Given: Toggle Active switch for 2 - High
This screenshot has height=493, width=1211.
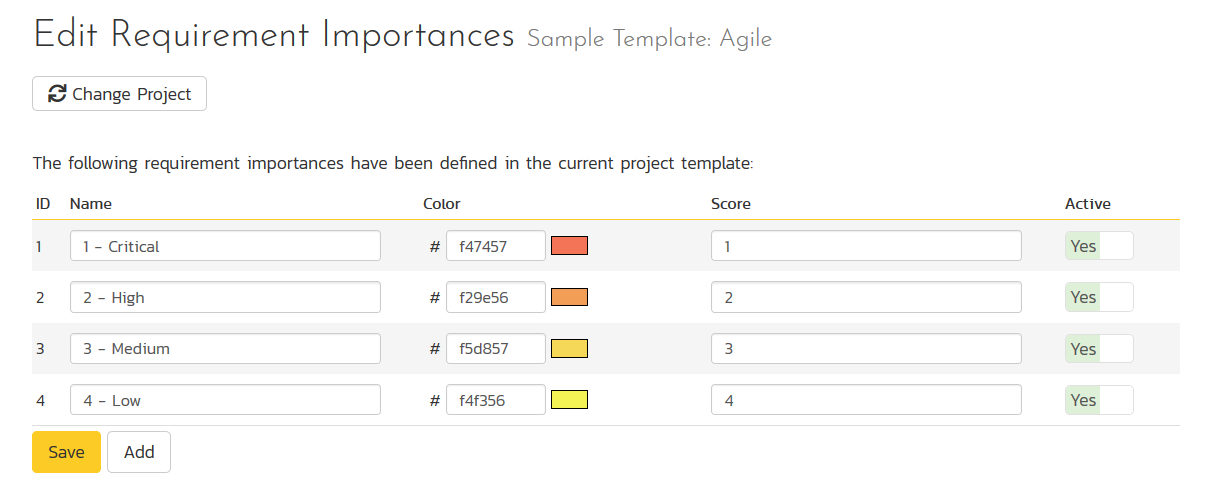Looking at the screenshot, I should [x=1099, y=297].
